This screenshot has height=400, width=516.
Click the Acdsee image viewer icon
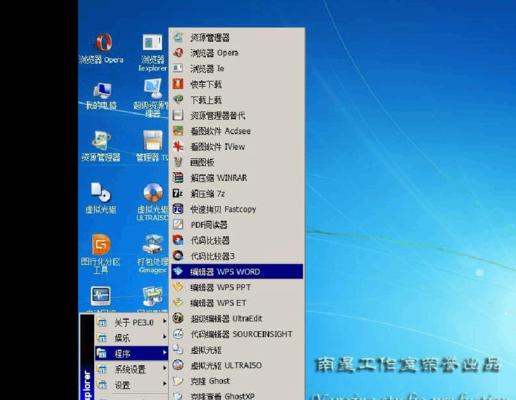pos(178,131)
